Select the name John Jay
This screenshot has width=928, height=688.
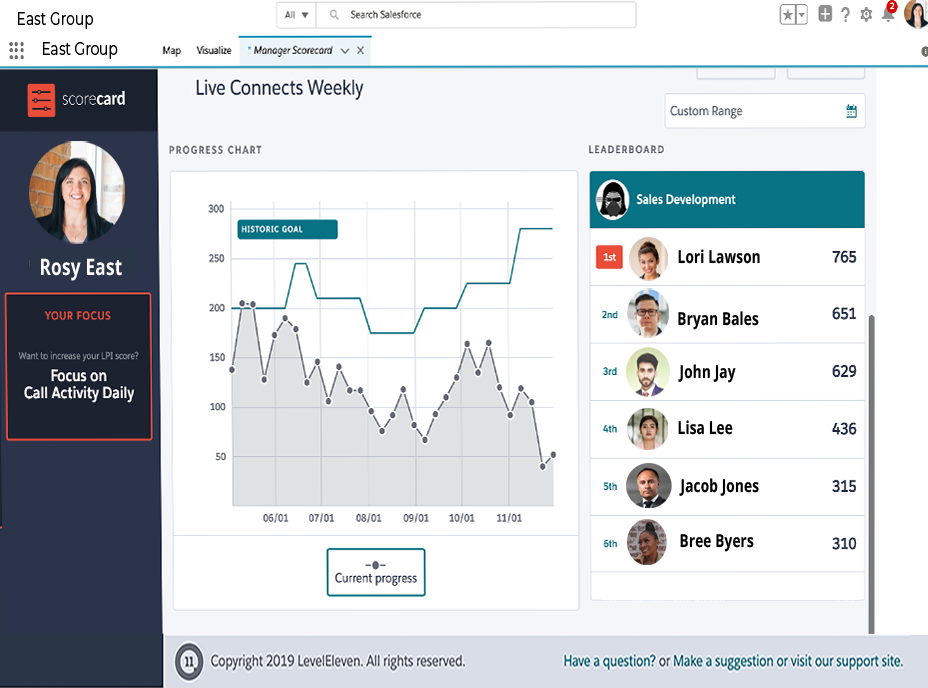tap(707, 372)
